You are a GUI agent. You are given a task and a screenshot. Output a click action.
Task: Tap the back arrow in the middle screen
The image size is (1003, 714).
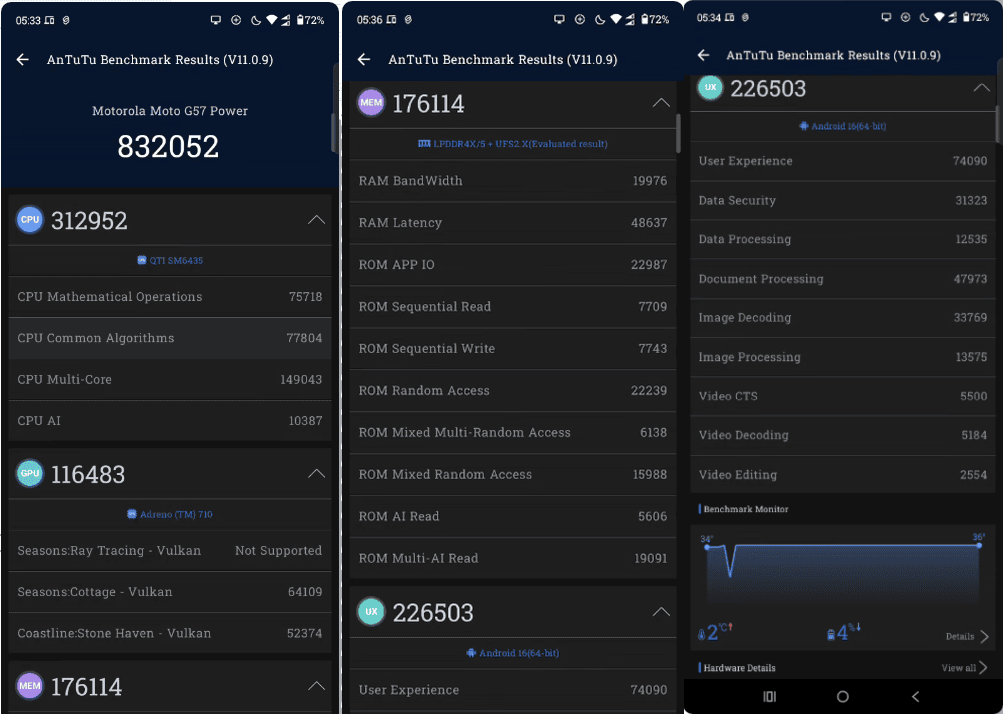coord(364,60)
